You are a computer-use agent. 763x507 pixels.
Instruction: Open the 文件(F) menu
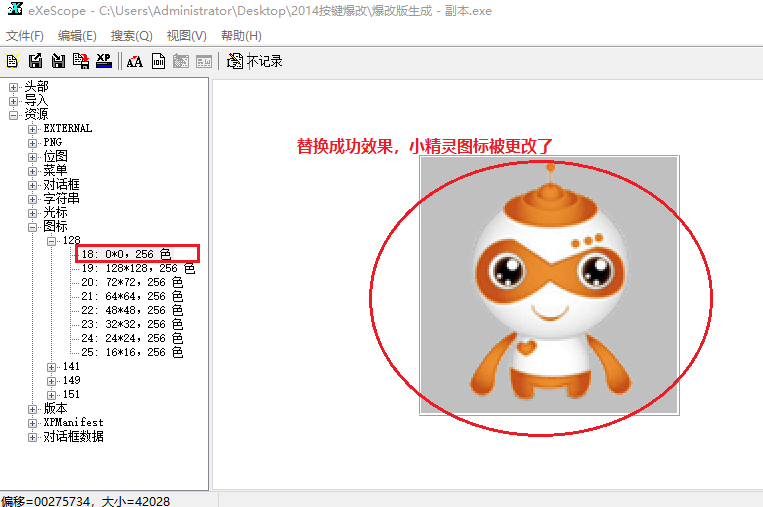pyautogui.click(x=25, y=35)
